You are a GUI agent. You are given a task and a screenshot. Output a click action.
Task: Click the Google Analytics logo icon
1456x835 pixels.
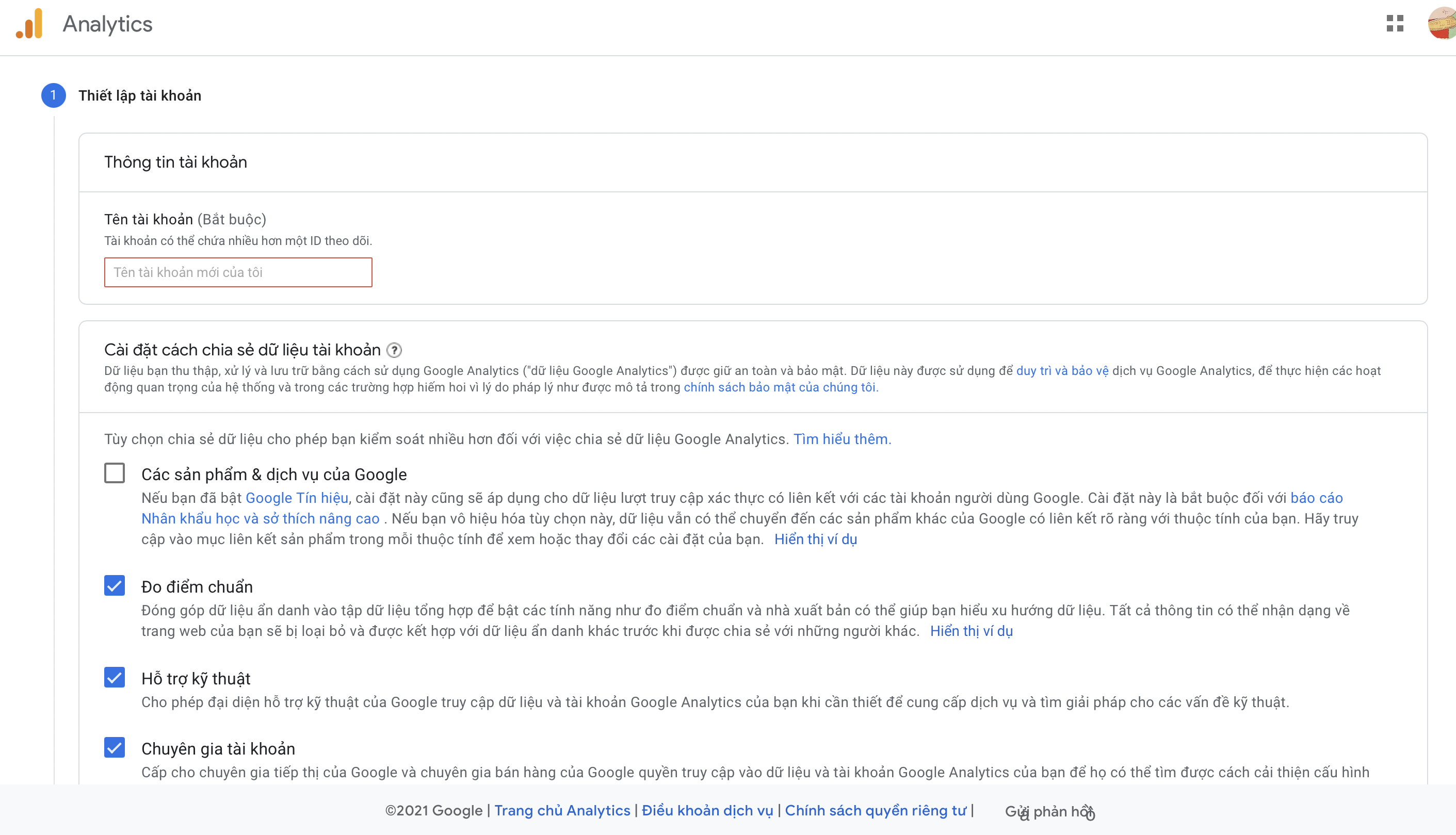coord(29,24)
